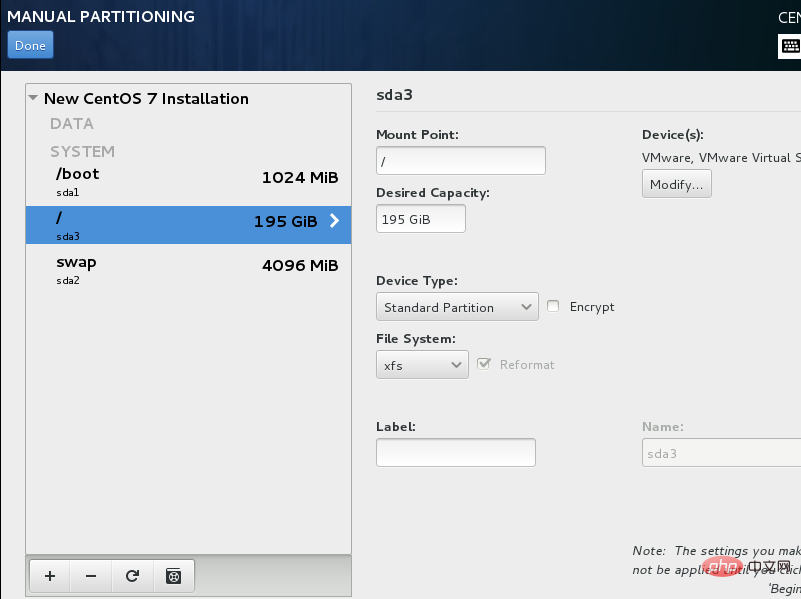The width and height of the screenshot is (801, 599).
Task: Open the keyboard layout icon in header
Action: click(x=790, y=46)
